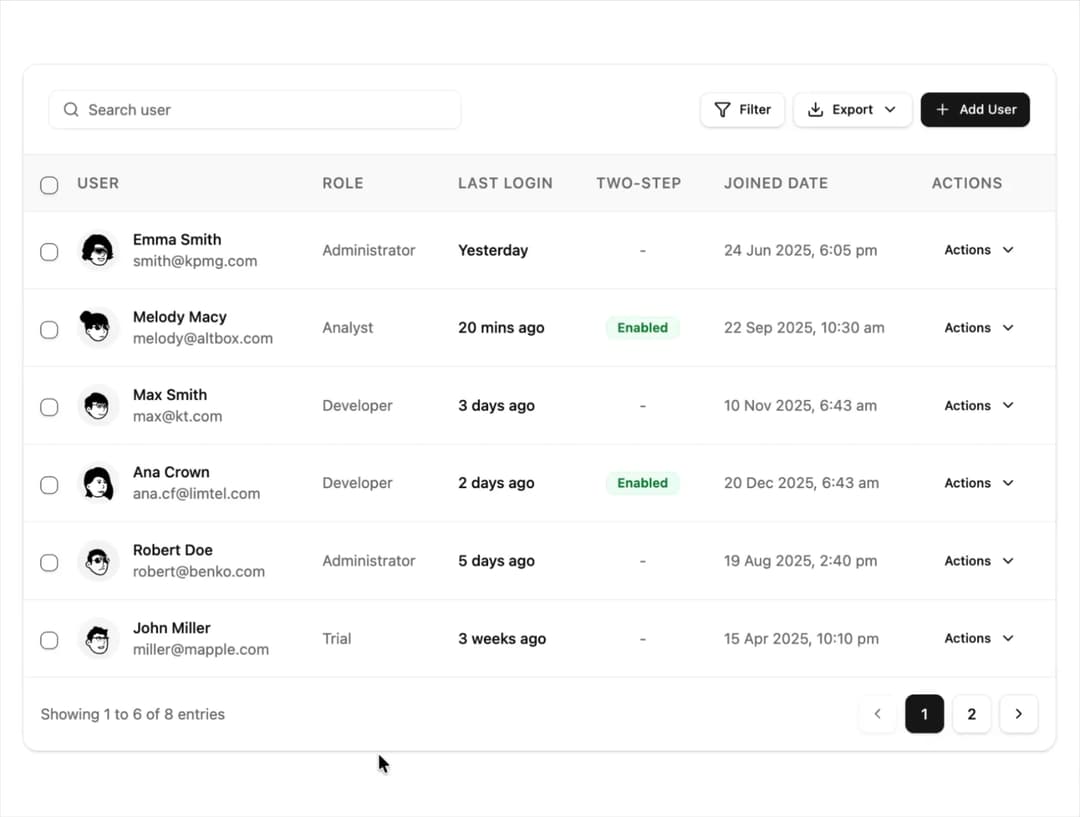Select John Miller's row checkbox

(x=49, y=640)
